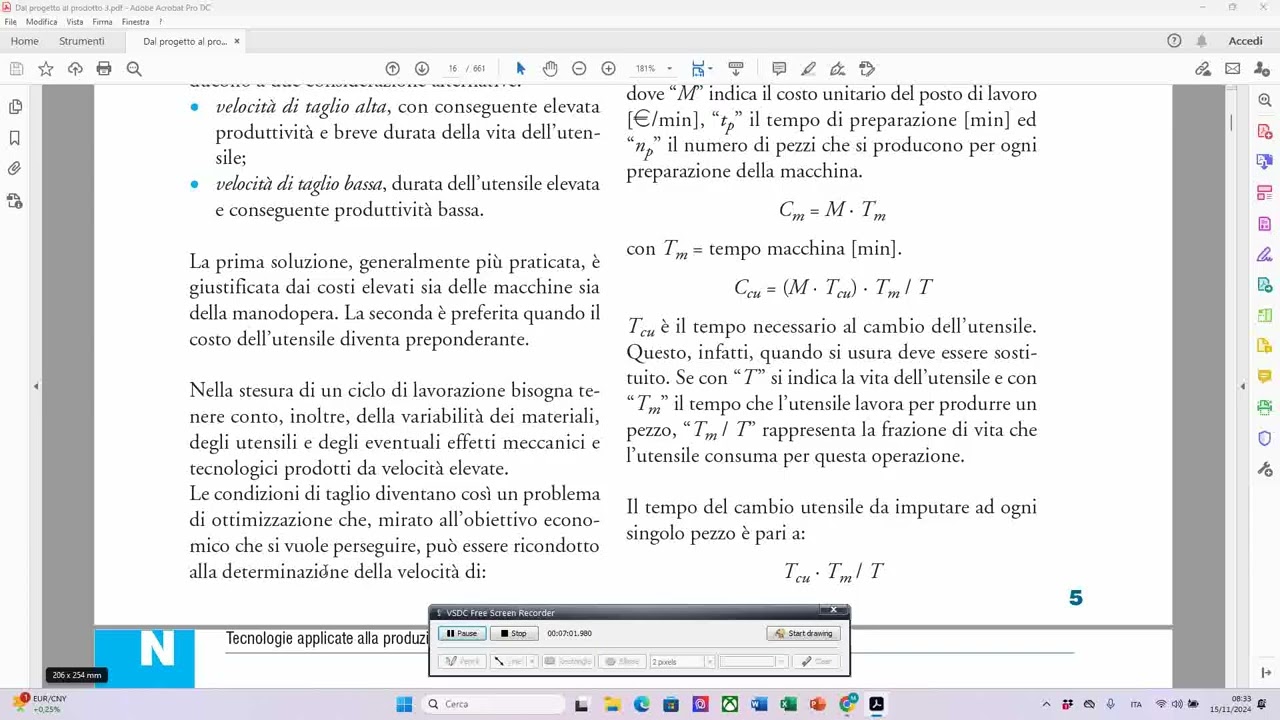Click the yellow comment tool in right pane
Screen dimensions: 1280x720
[1265, 377]
